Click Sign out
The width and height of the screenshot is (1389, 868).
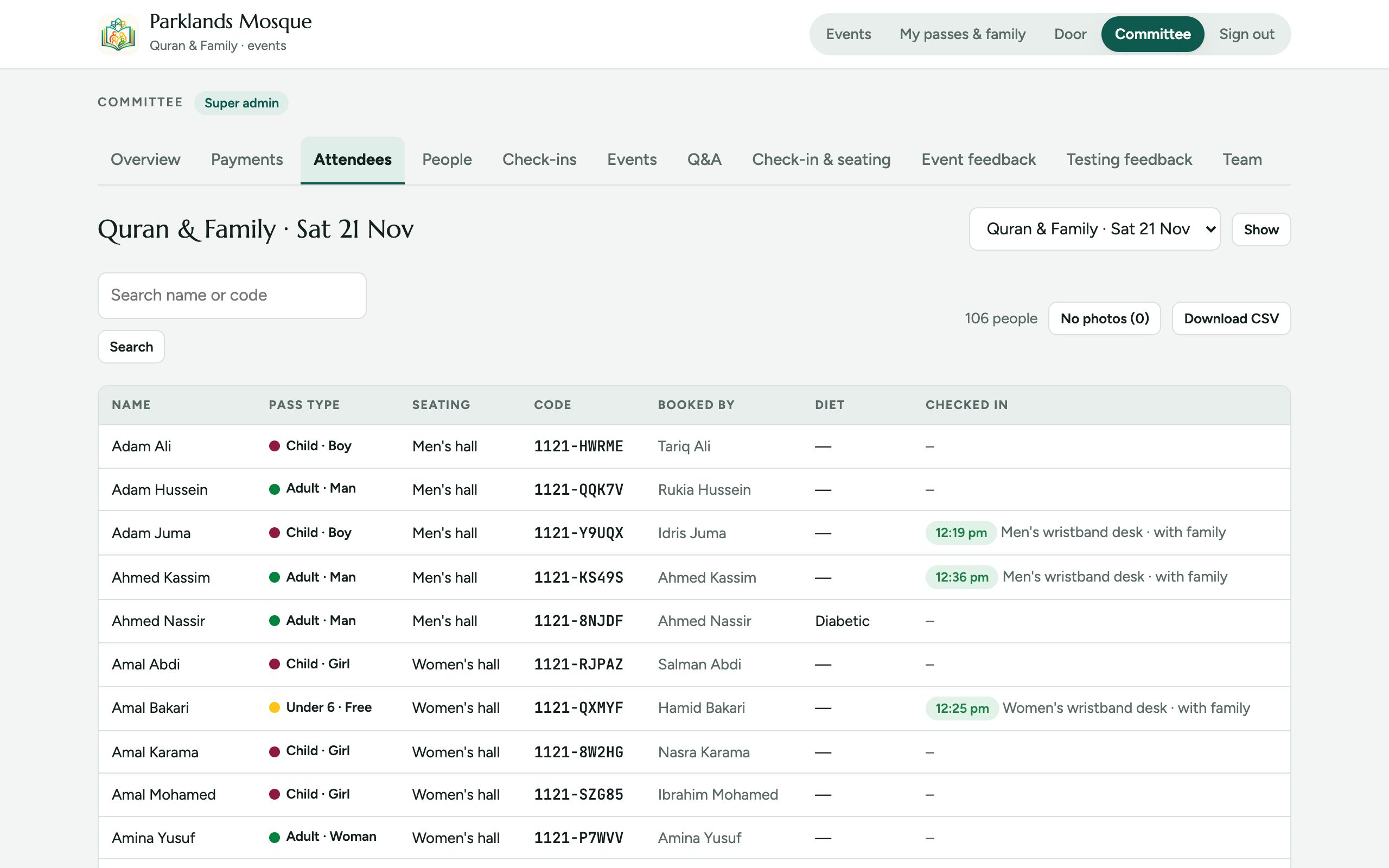[x=1246, y=34]
